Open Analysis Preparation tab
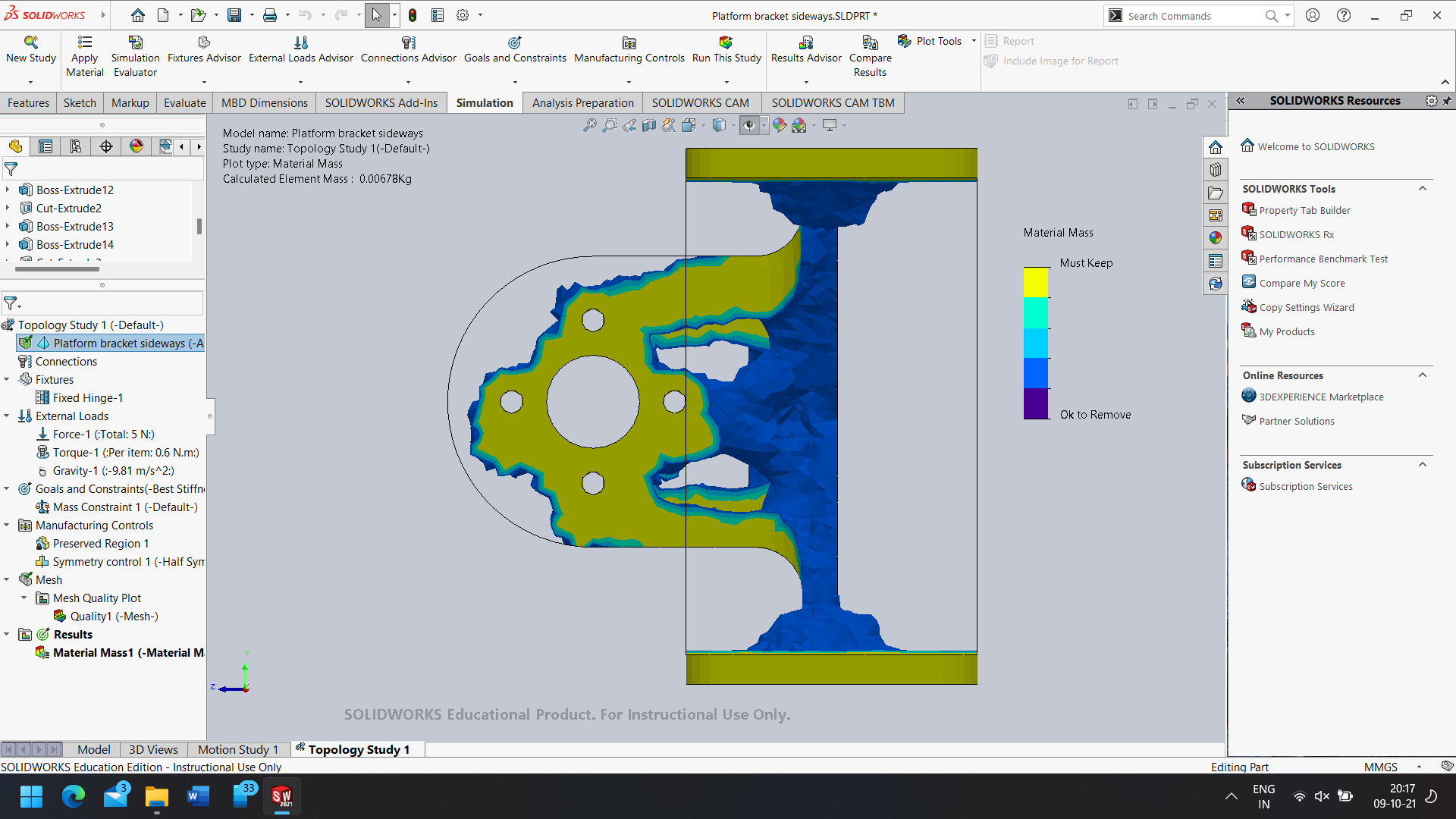This screenshot has height=819, width=1456. click(x=582, y=103)
